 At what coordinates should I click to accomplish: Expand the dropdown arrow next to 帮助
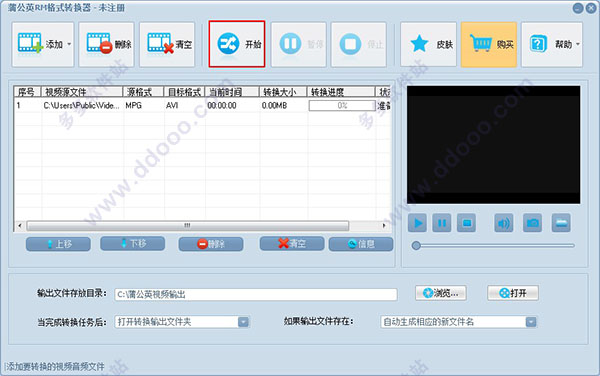click(x=578, y=44)
